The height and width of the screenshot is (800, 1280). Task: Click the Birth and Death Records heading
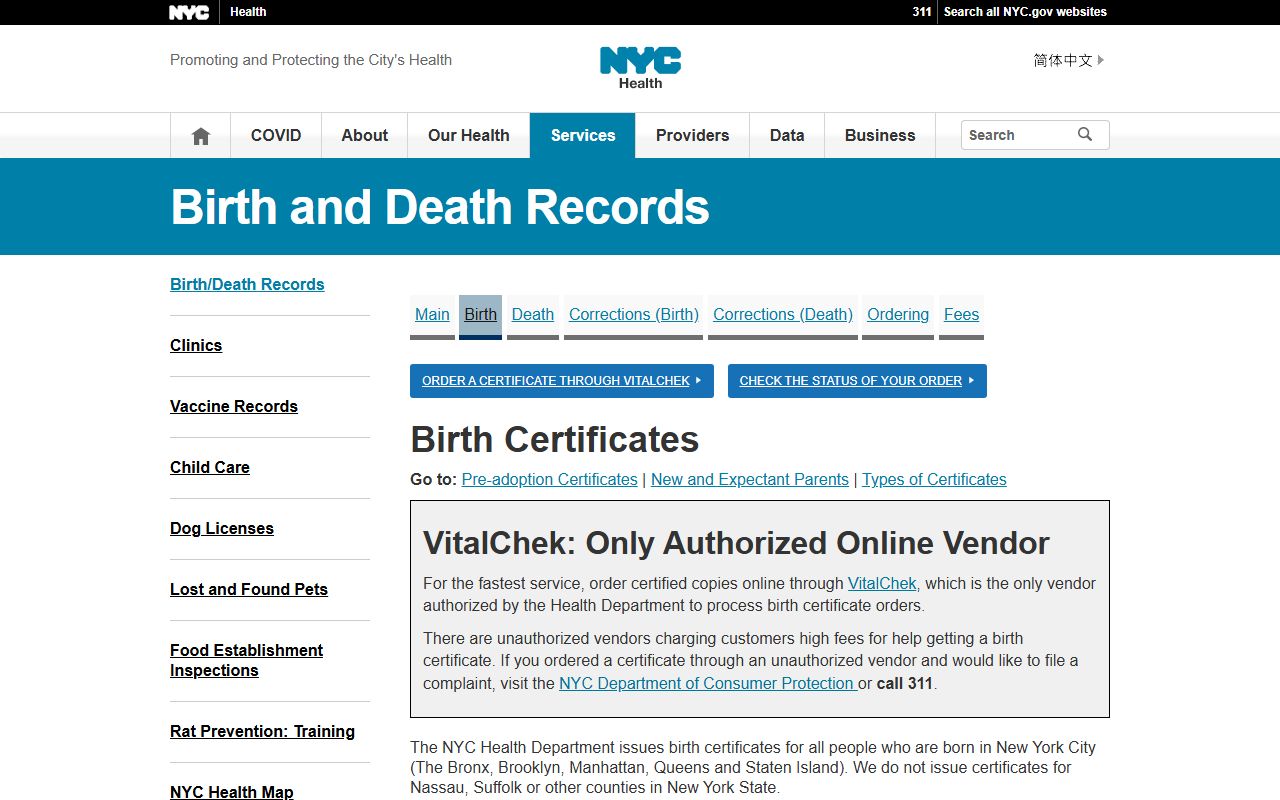[440, 207]
